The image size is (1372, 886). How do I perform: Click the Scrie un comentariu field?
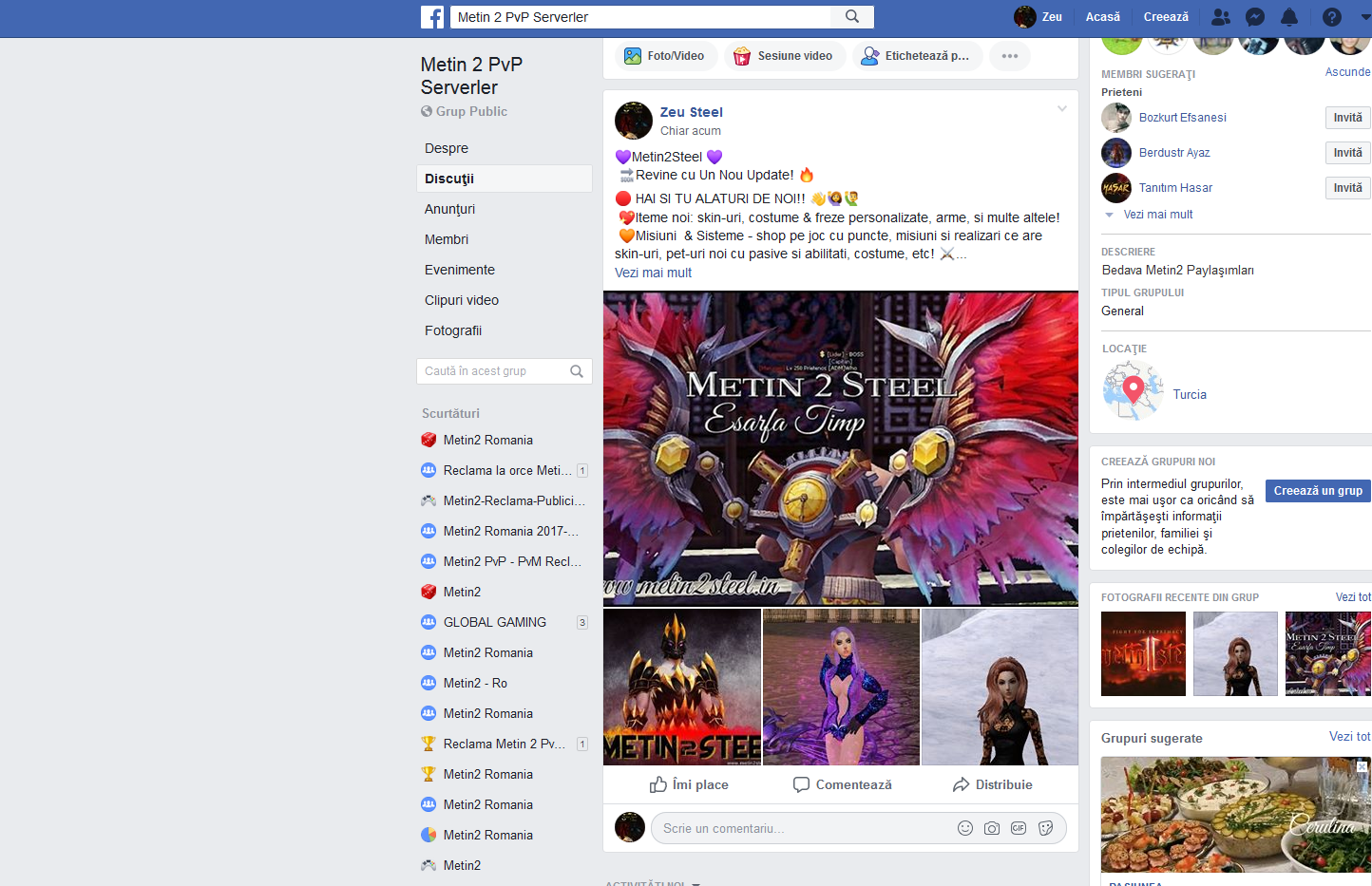858,828
